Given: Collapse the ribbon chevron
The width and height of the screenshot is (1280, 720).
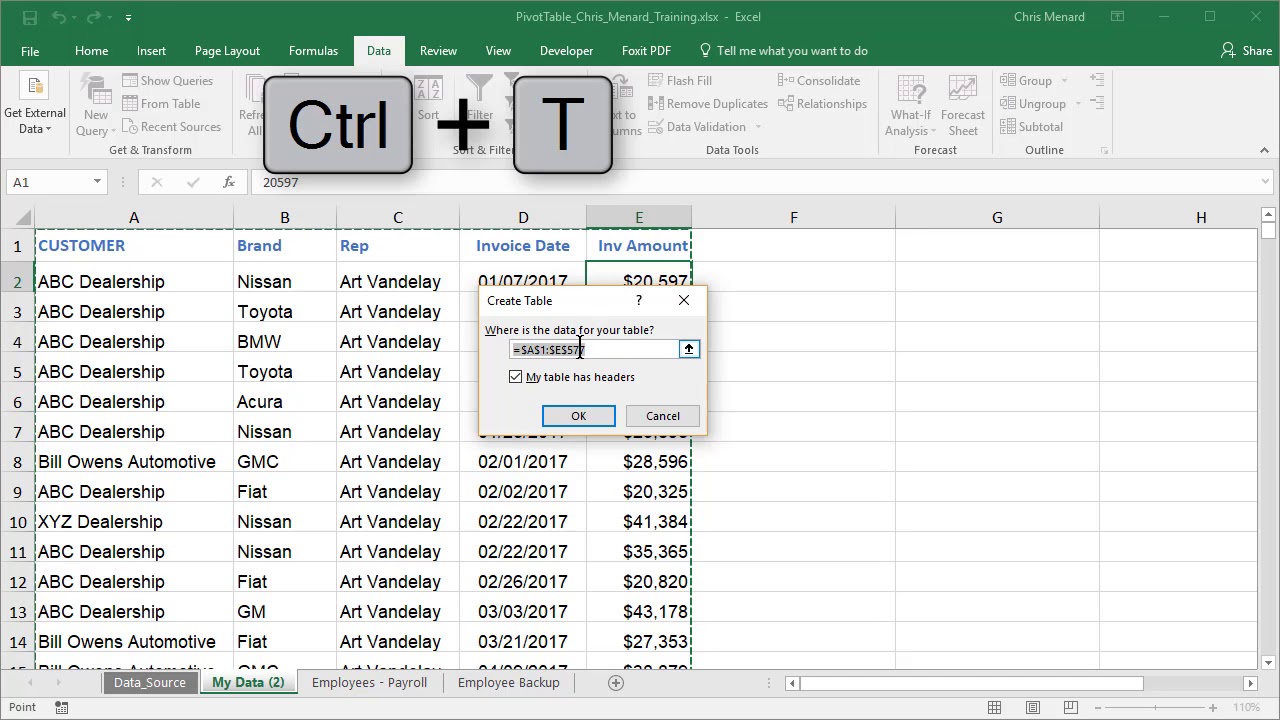Looking at the screenshot, I should pos(1264,150).
